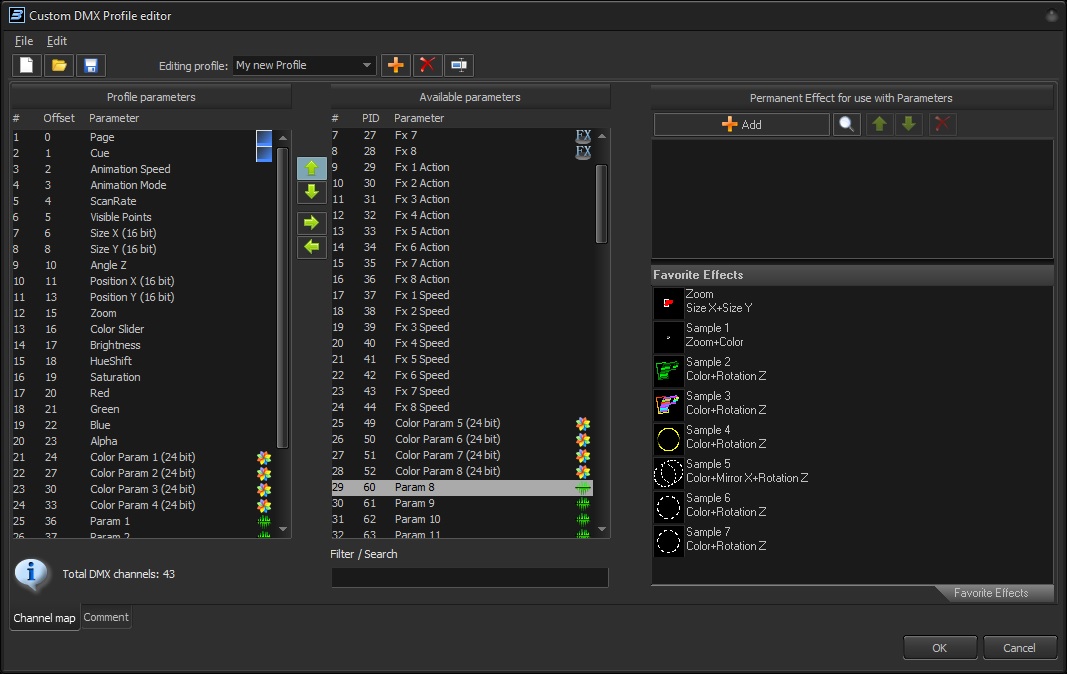Image resolution: width=1067 pixels, height=674 pixels.
Task: Click the right arrow between the parameter lists
Action: point(311,222)
